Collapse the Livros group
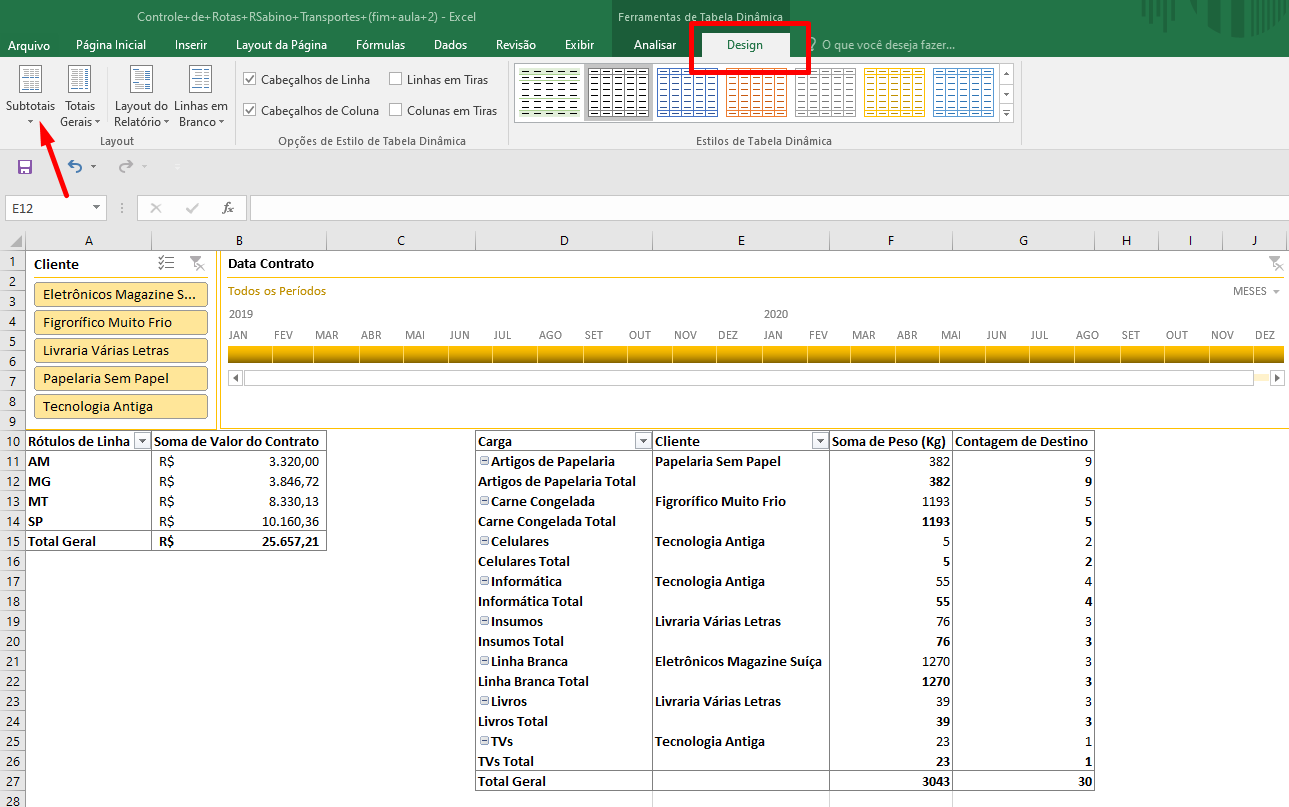The width and height of the screenshot is (1289, 807). [x=484, y=701]
